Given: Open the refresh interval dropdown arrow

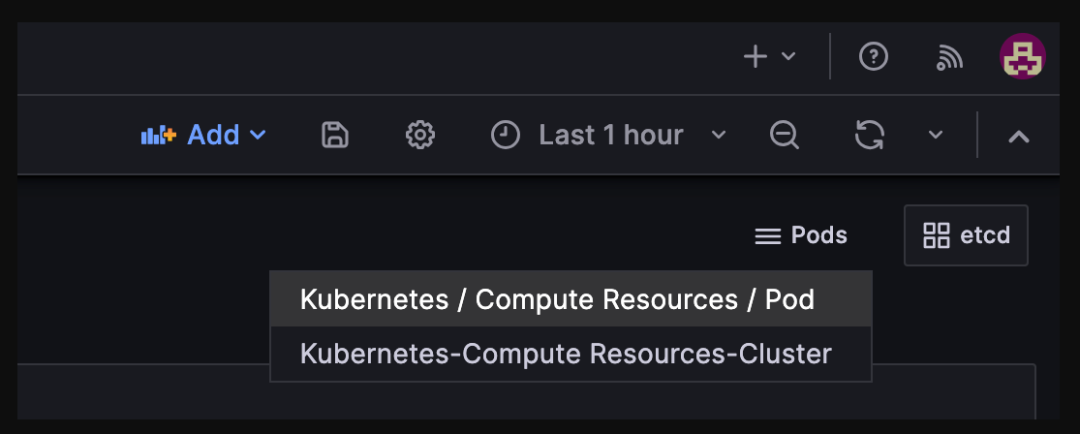Looking at the screenshot, I should coord(936,135).
